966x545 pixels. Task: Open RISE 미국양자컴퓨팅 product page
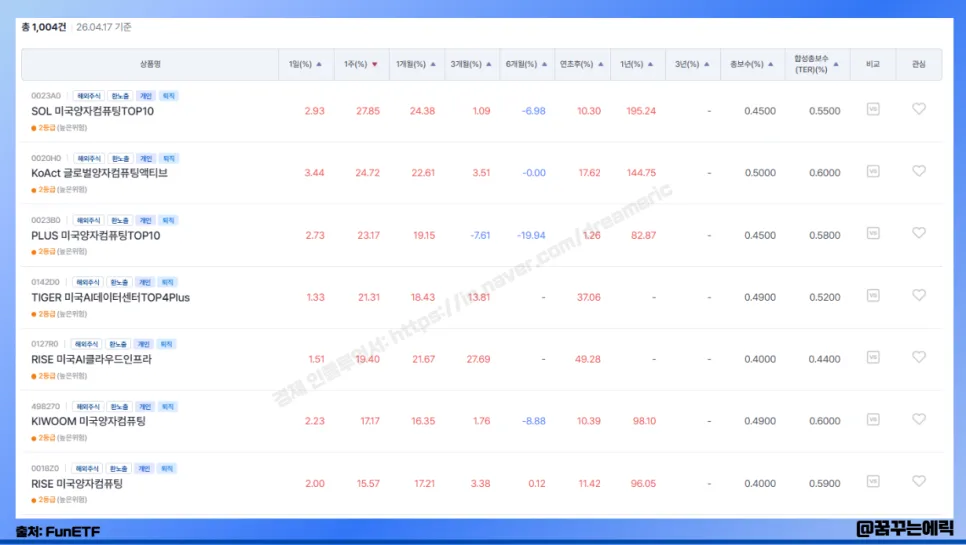pos(77,483)
